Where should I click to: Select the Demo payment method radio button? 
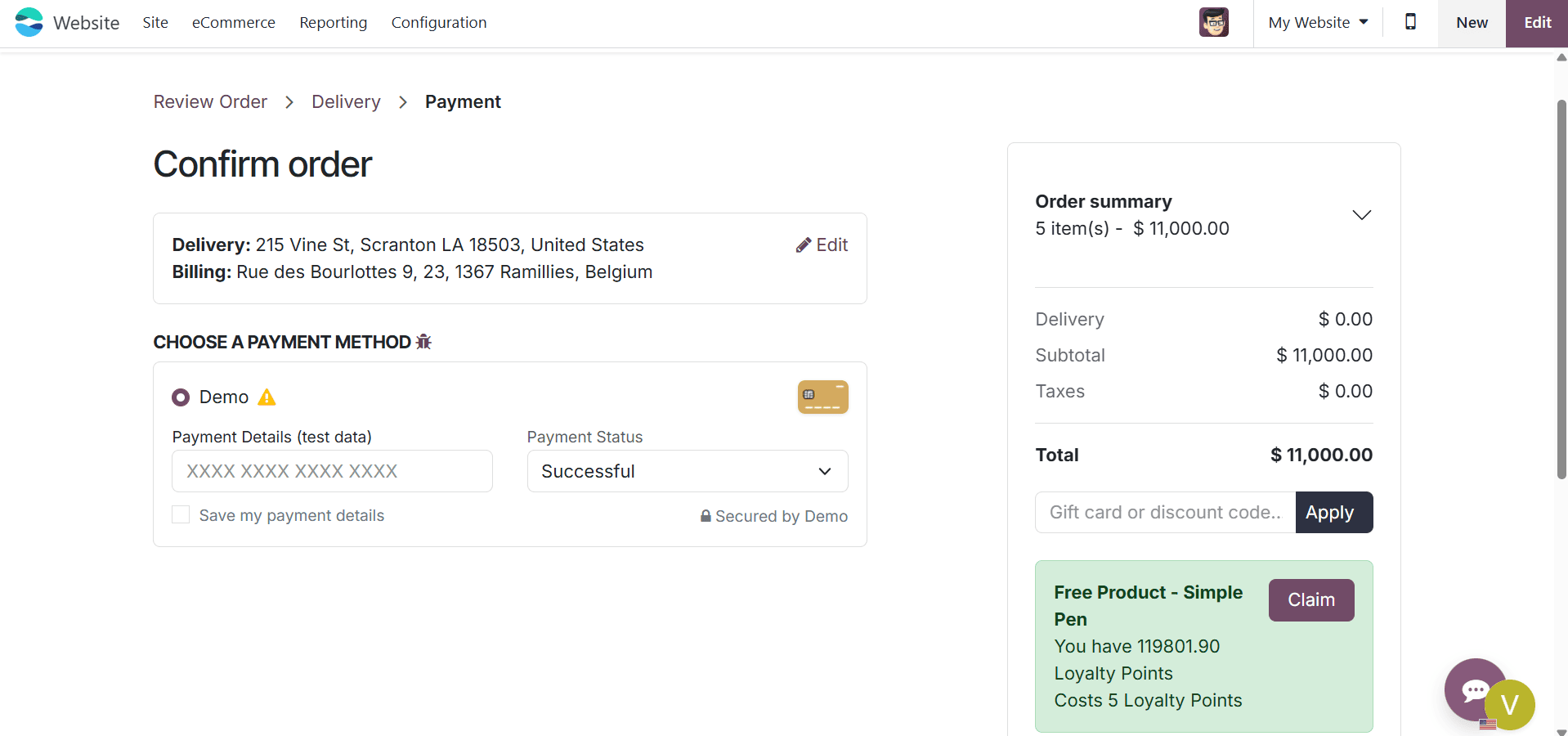(x=181, y=397)
